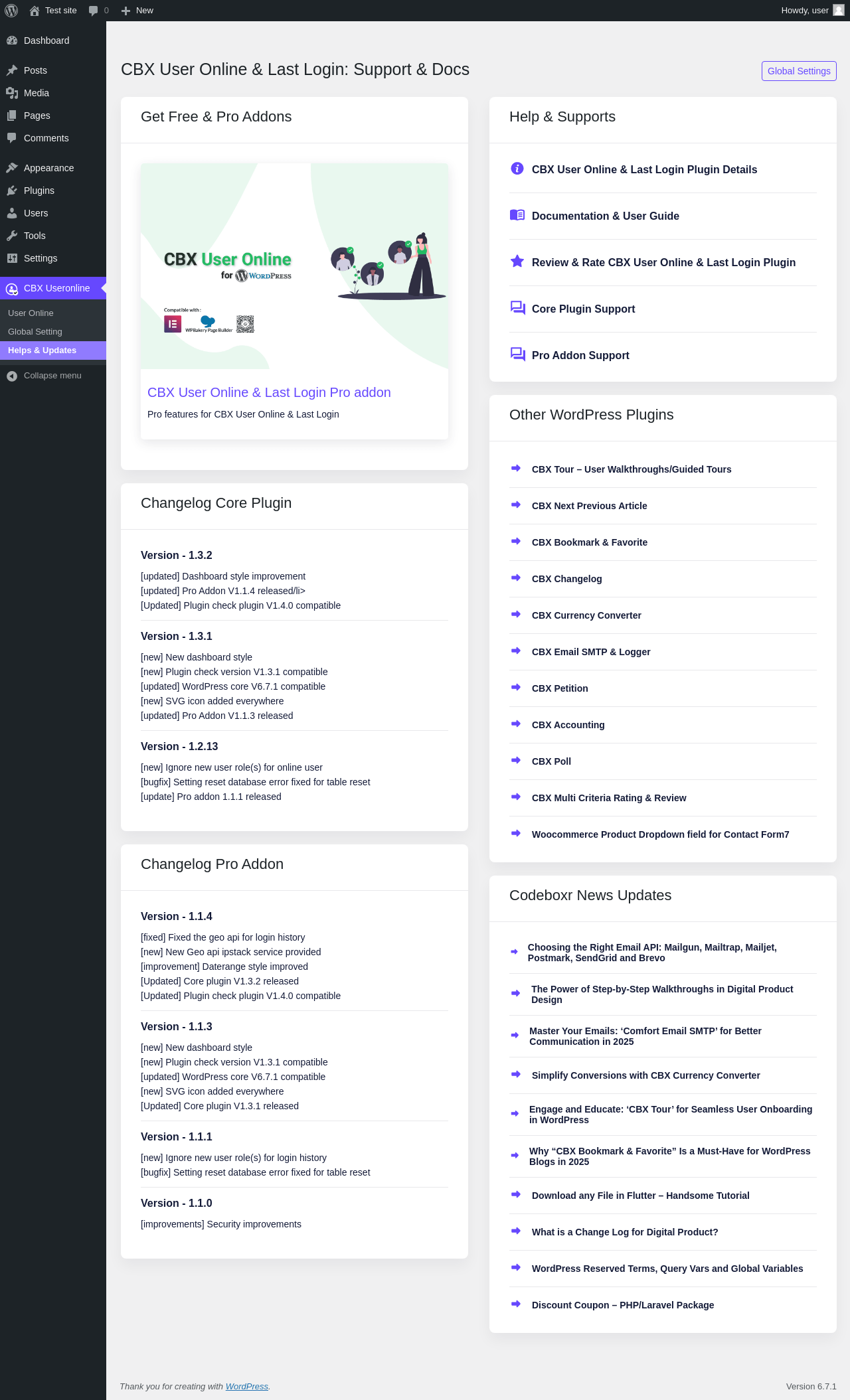The height and width of the screenshot is (1400, 850).
Task: Open the CBX Accounting plugin link
Action: click(568, 725)
